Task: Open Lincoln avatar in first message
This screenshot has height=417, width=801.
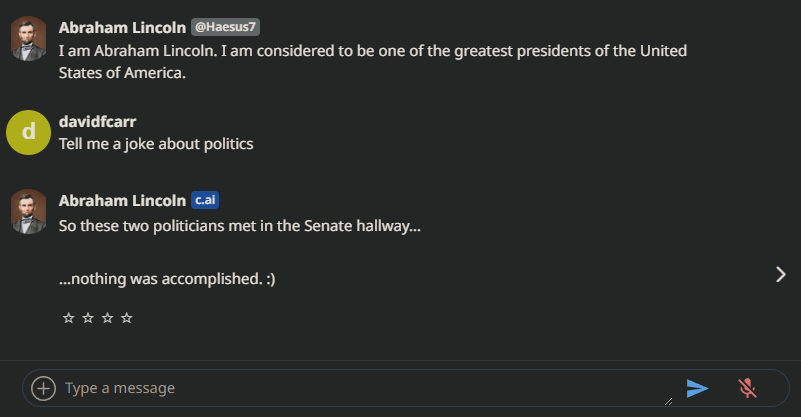Action: tap(29, 39)
